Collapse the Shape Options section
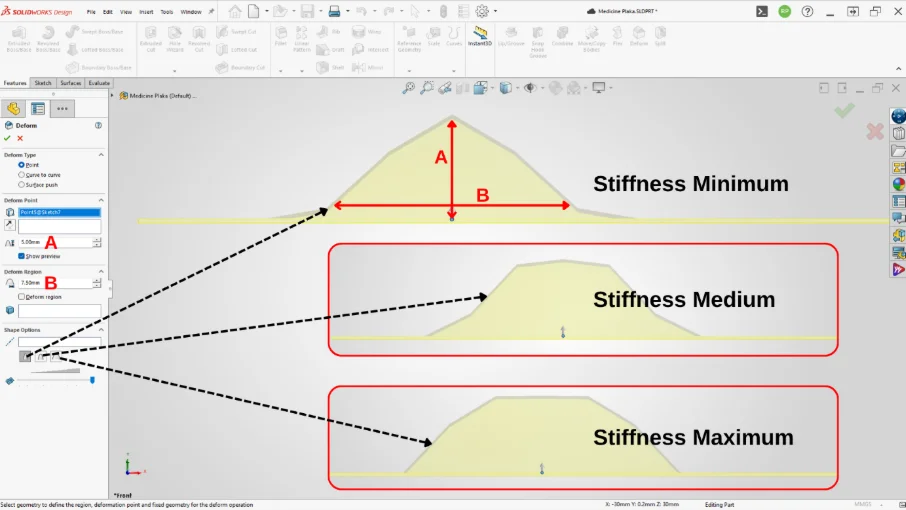This screenshot has height=510, width=906. point(101,330)
